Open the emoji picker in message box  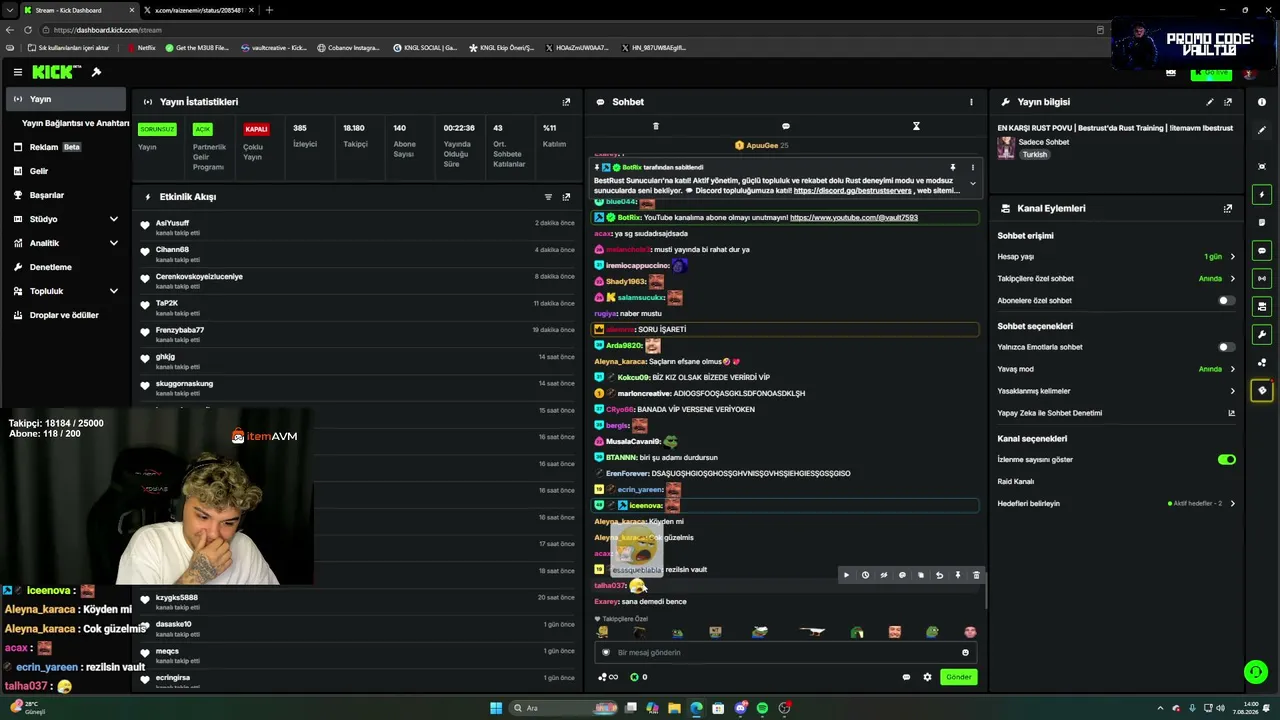(x=965, y=653)
